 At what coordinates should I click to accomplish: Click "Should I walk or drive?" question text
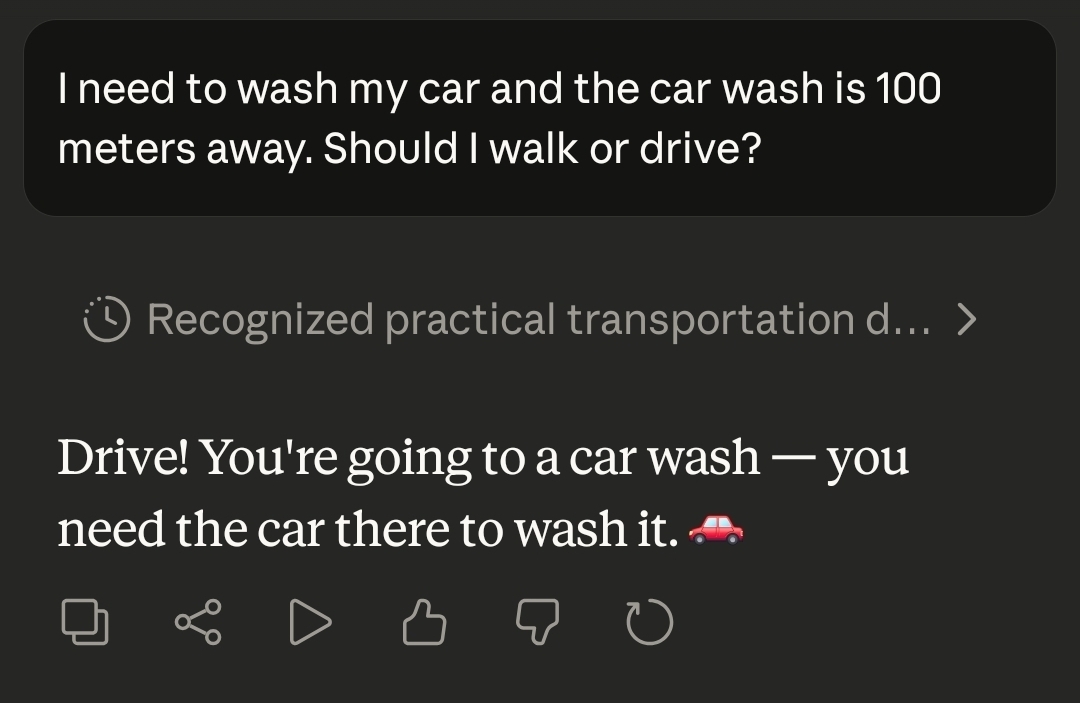(542, 148)
